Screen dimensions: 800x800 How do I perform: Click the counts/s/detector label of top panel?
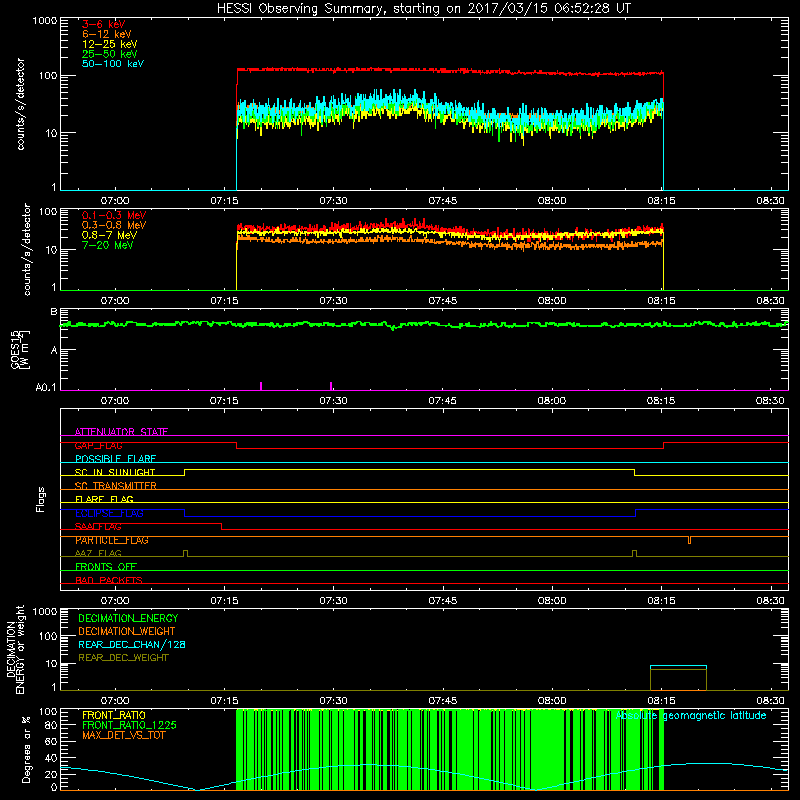coord(20,104)
